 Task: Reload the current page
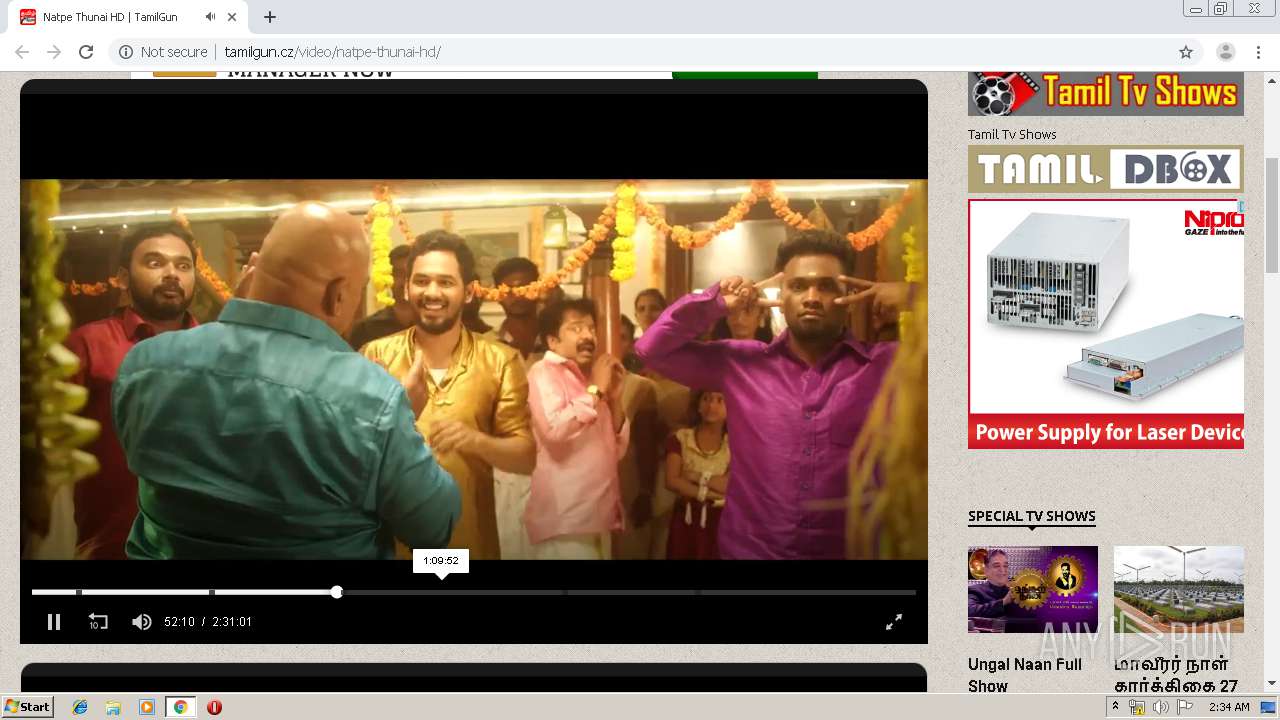pos(86,52)
